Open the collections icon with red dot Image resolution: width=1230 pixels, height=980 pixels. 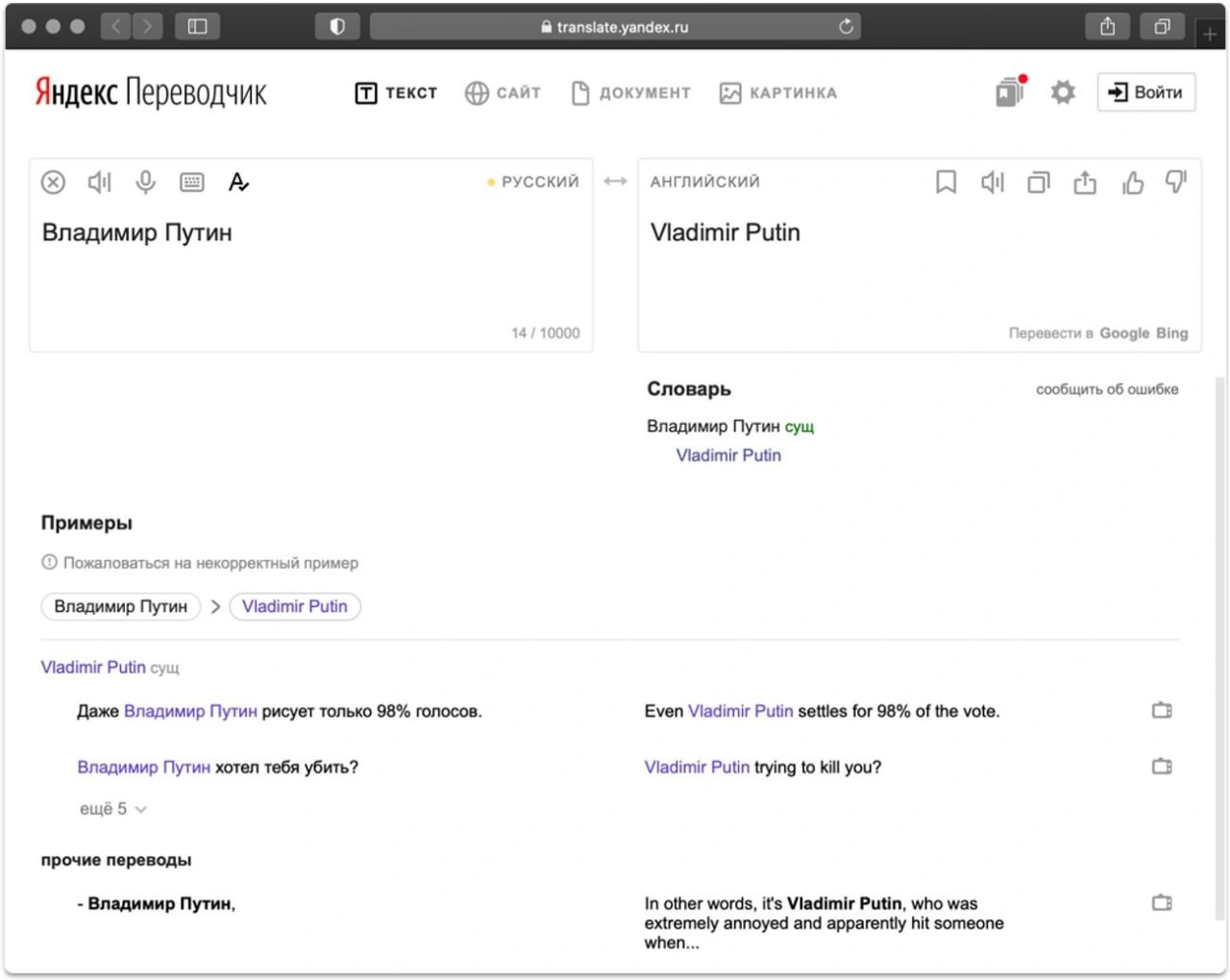tap(1011, 92)
